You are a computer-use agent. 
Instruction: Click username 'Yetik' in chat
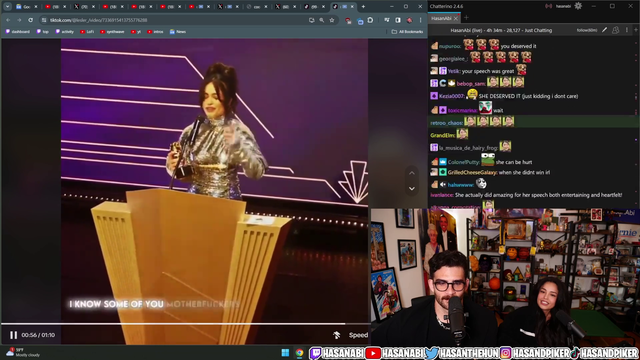pos(454,71)
